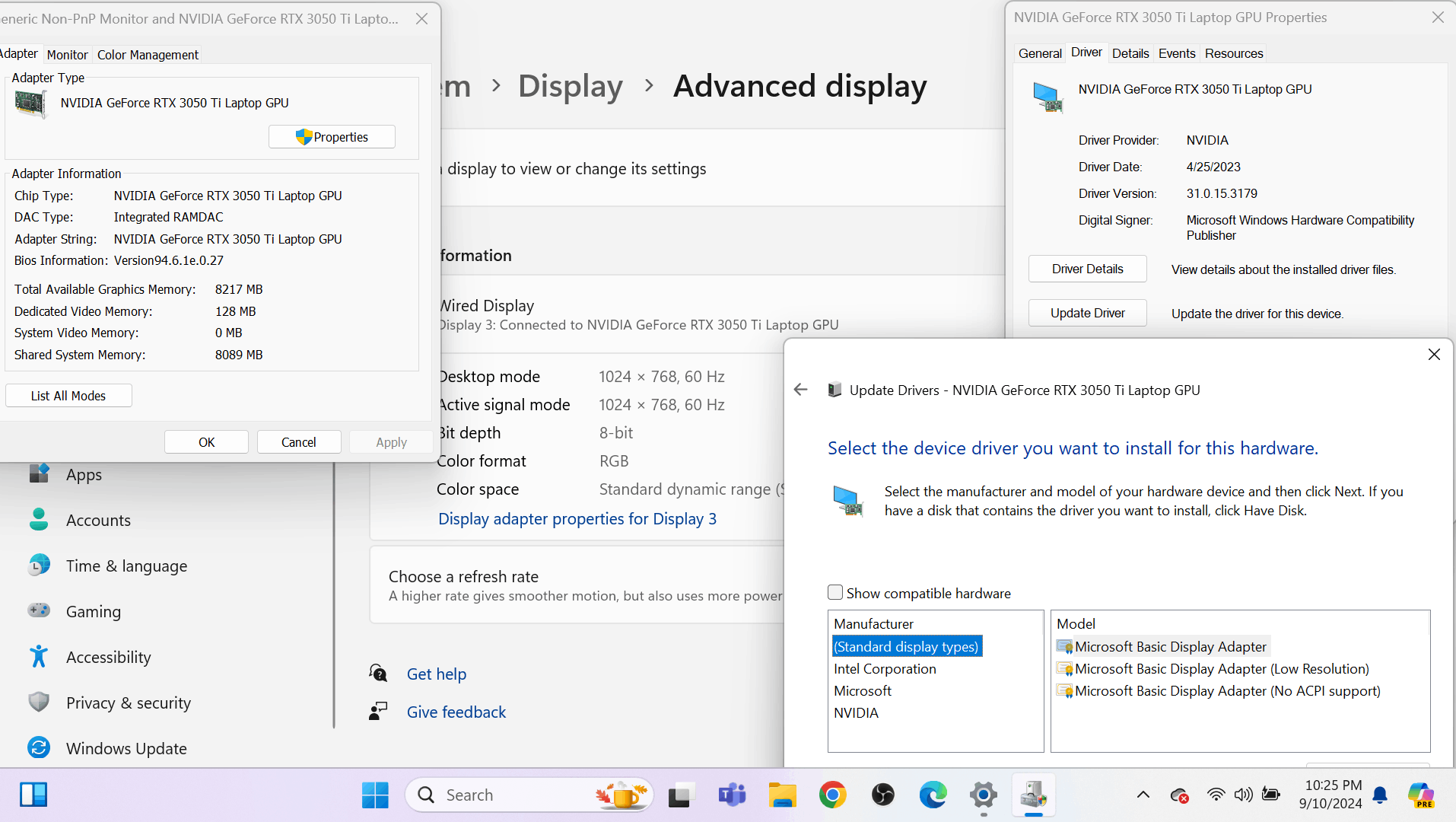
Task: Open the Windows Update sync icon
Action: click(39, 747)
